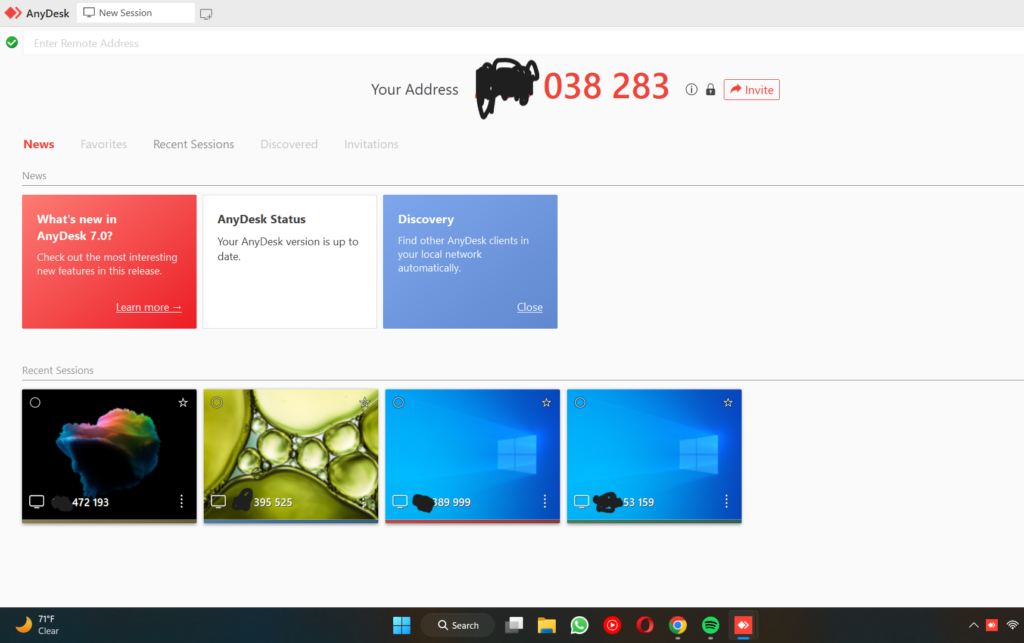Open Opera browser from taskbar
Screen dimensions: 1024x643
click(x=645, y=625)
